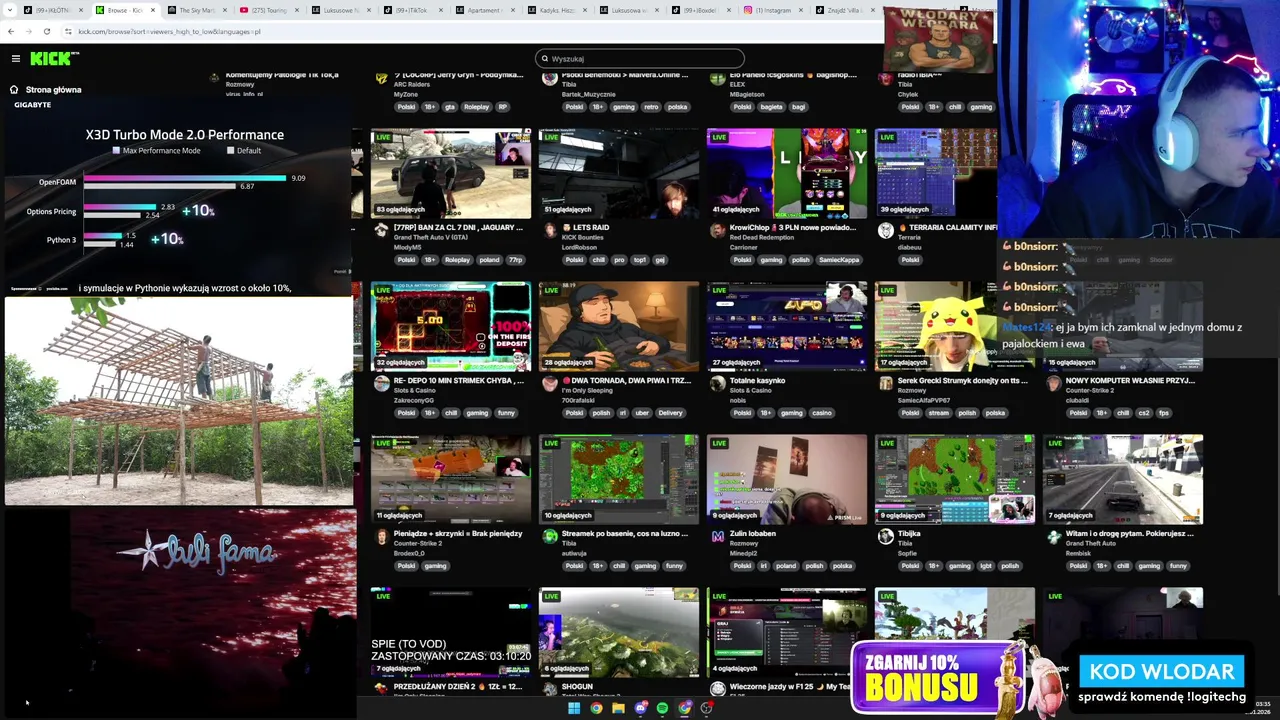Click diabeuu channel avatar
This screenshot has width=1280, height=720.
pyautogui.click(x=885, y=230)
